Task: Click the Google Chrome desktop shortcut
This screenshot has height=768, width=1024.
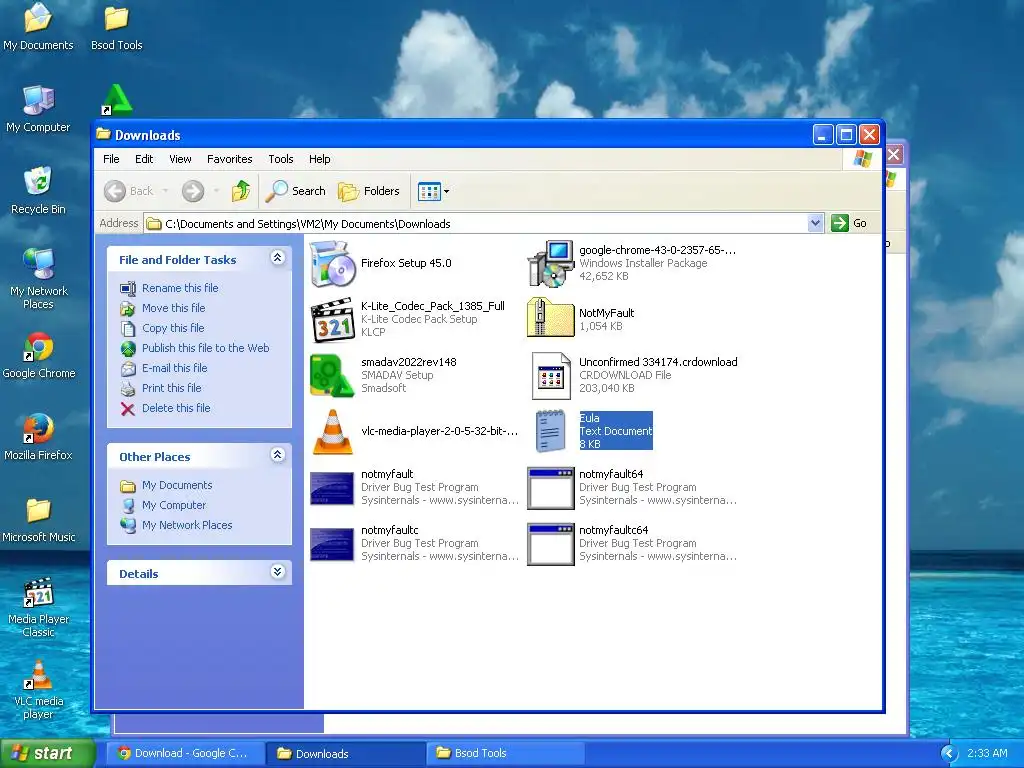Action: click(38, 356)
